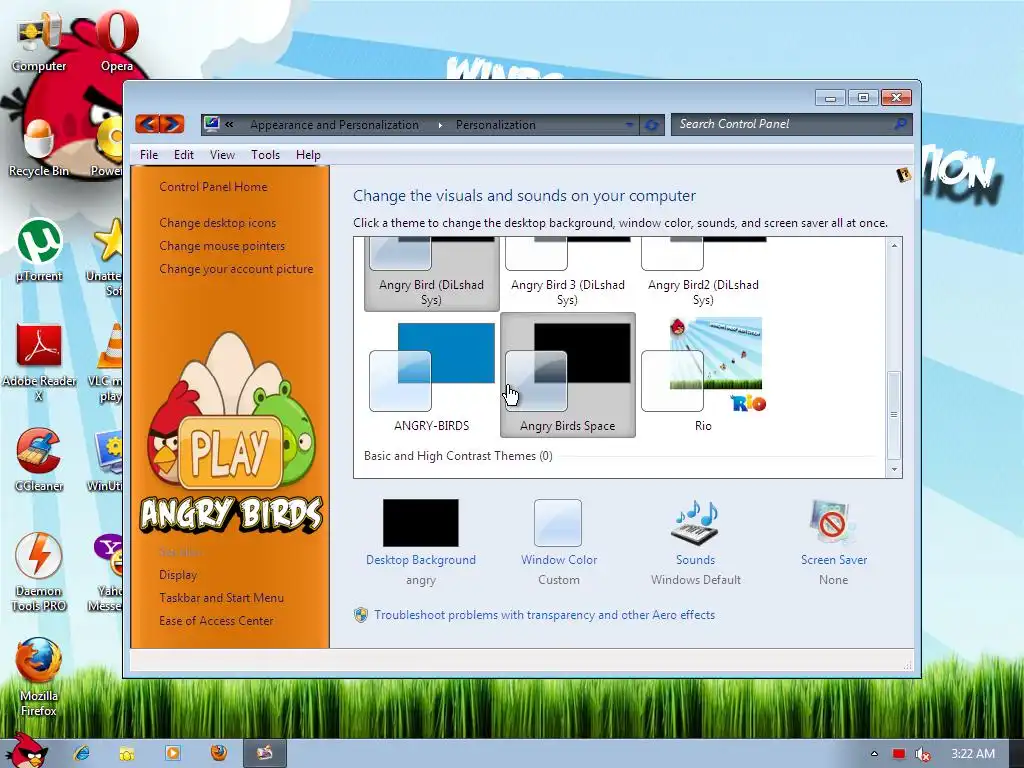Click the theme list scrollbar thumb
The width and height of the screenshot is (1024, 768).
point(894,415)
